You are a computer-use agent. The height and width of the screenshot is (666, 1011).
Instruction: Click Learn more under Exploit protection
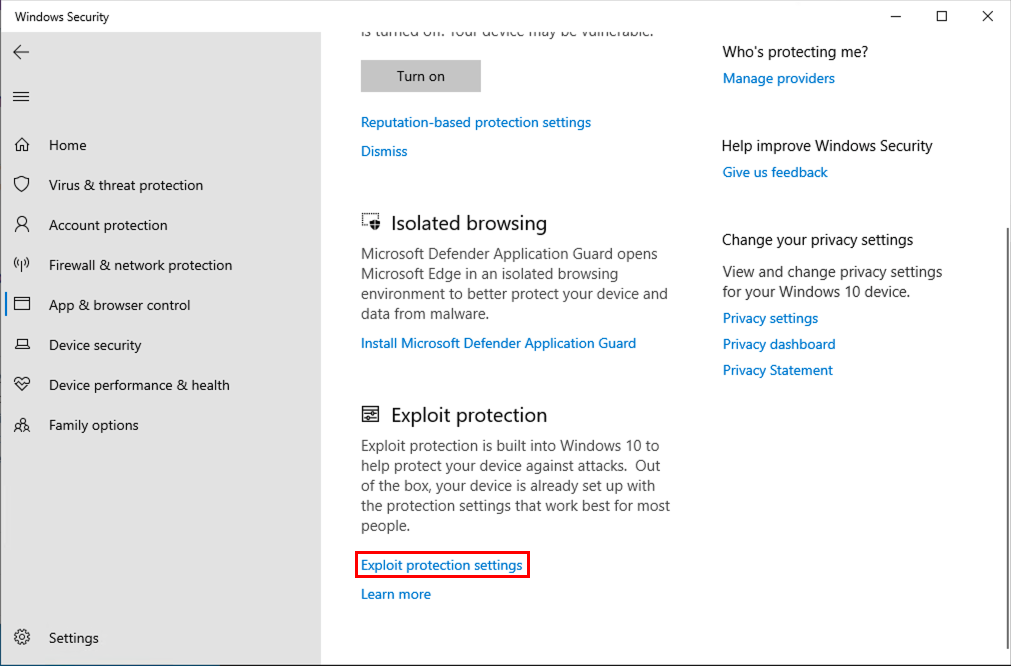coord(396,594)
